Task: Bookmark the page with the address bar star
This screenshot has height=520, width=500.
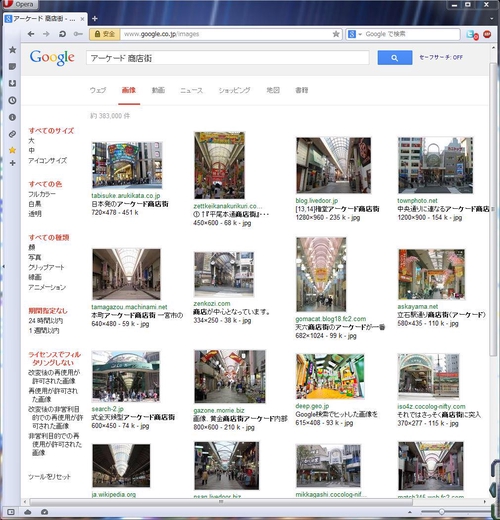Action: [336, 34]
